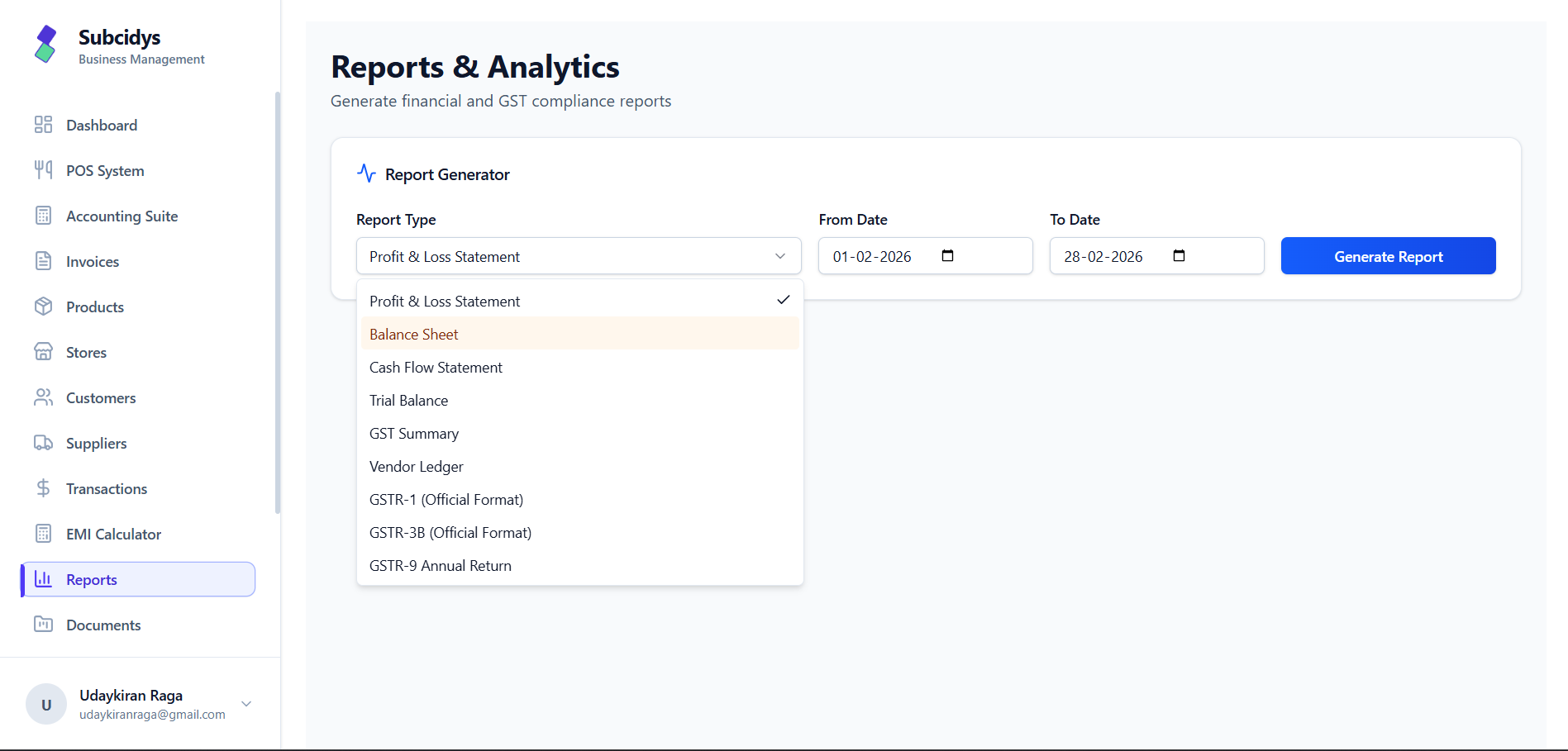Click the To Date field 28-02-2026
This screenshot has height=751, width=1568.
(x=1156, y=256)
